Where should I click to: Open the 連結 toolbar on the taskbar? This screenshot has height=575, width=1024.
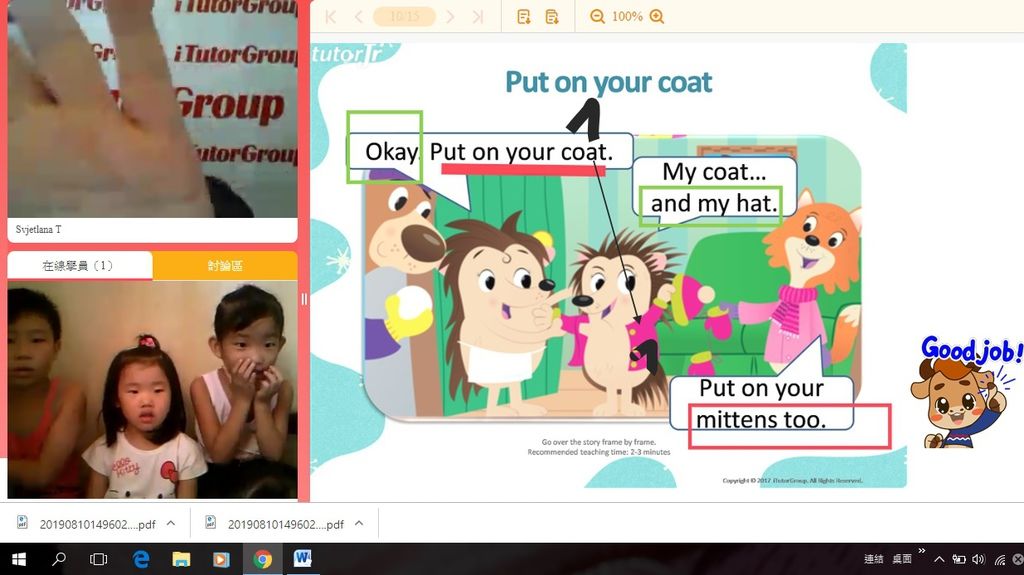(874, 559)
